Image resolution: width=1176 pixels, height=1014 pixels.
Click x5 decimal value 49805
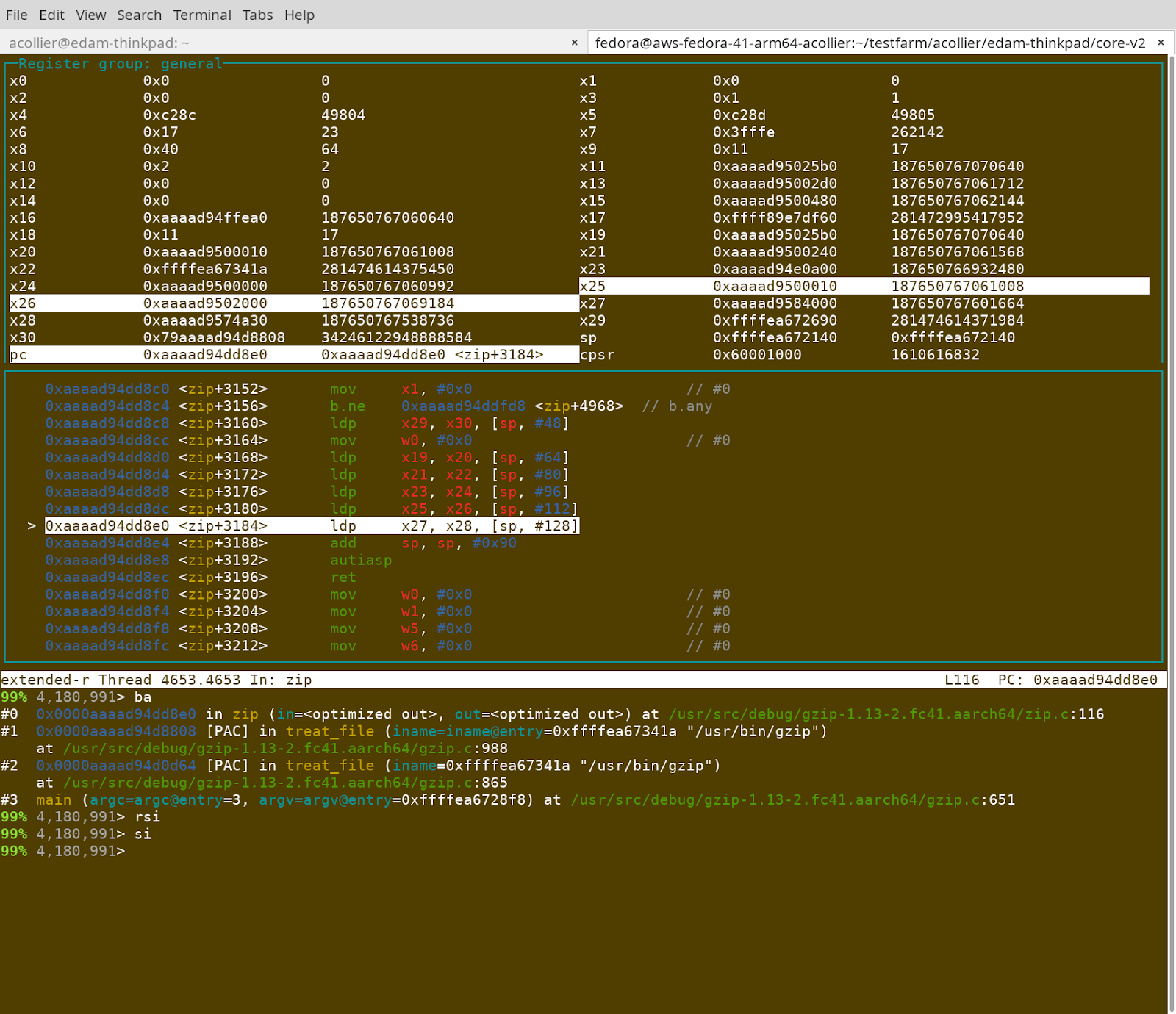click(913, 115)
